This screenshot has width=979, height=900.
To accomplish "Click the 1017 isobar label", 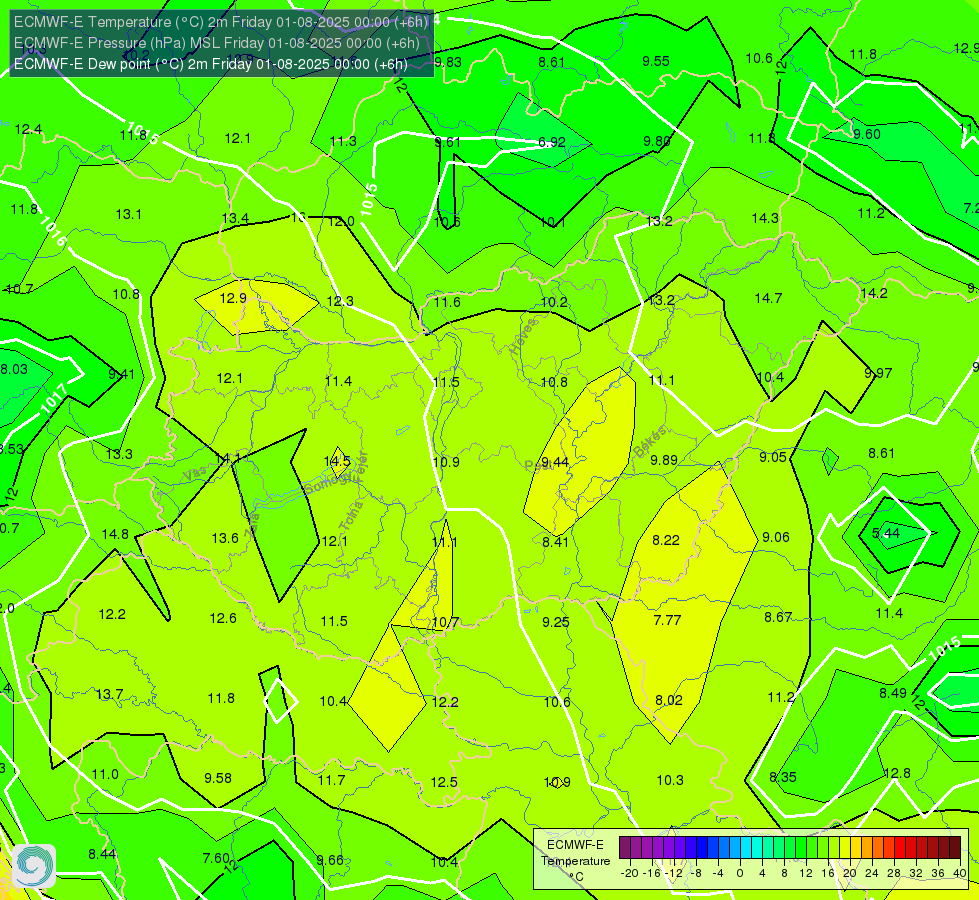I will pyautogui.click(x=54, y=400).
